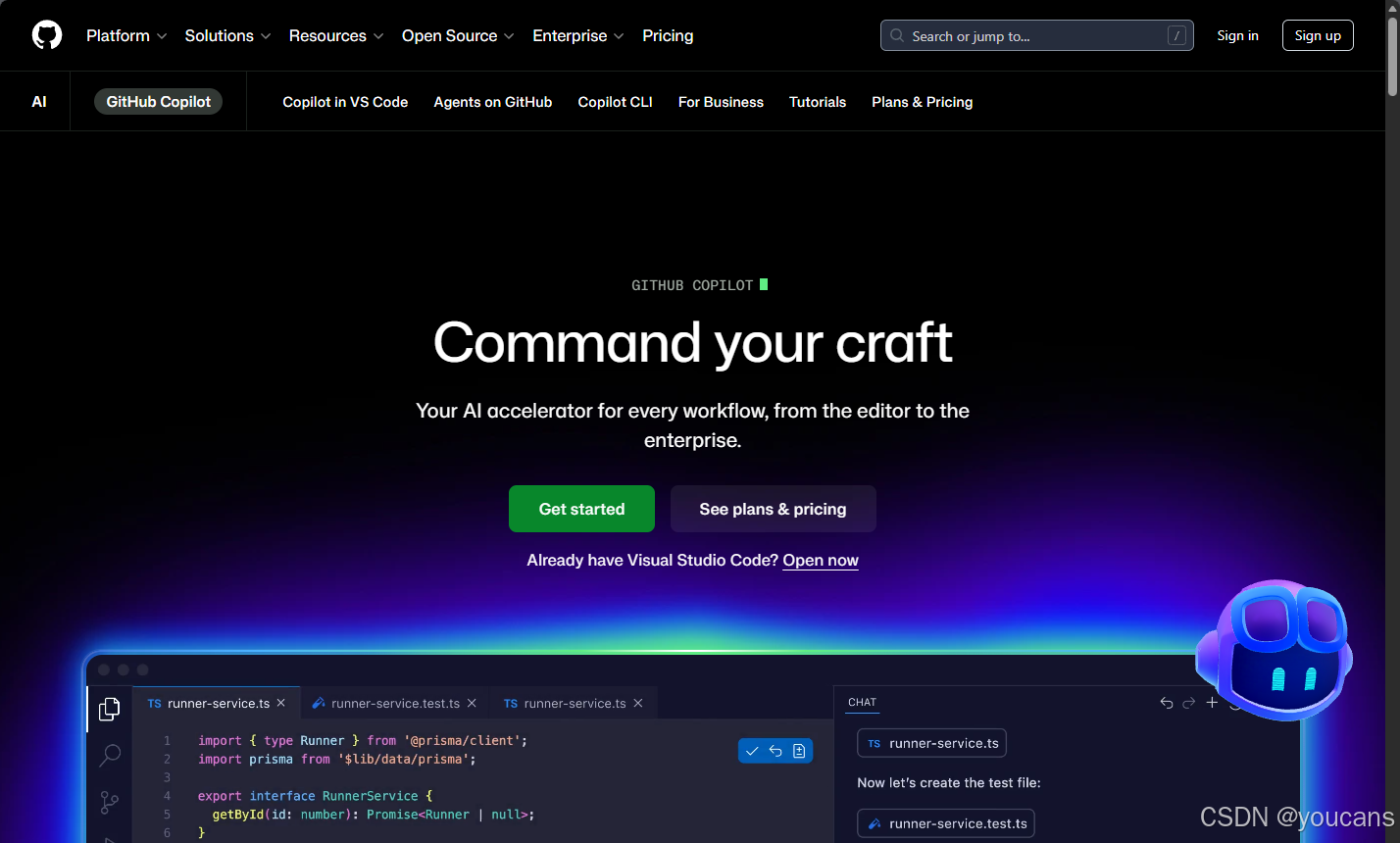Focus the Search or jump to field

click(x=1036, y=35)
